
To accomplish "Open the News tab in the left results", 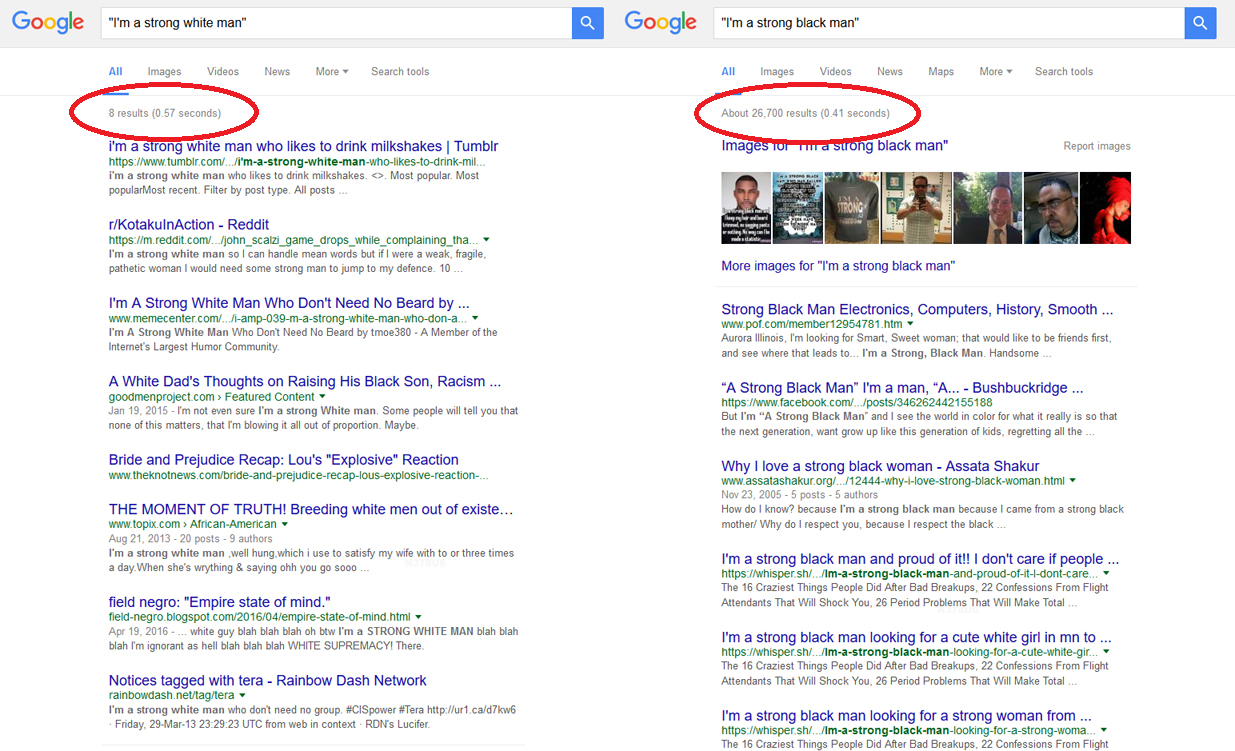I will [x=277, y=72].
